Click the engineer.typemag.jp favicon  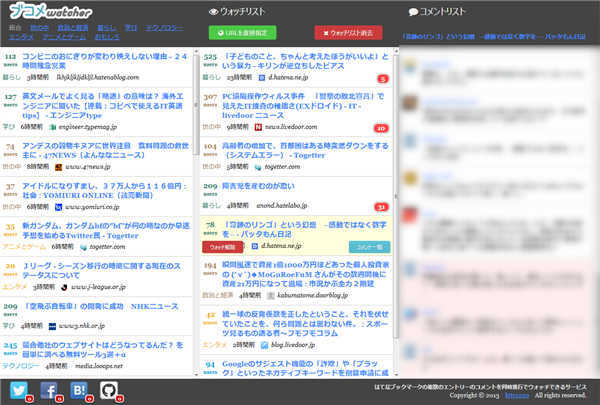click(52, 127)
